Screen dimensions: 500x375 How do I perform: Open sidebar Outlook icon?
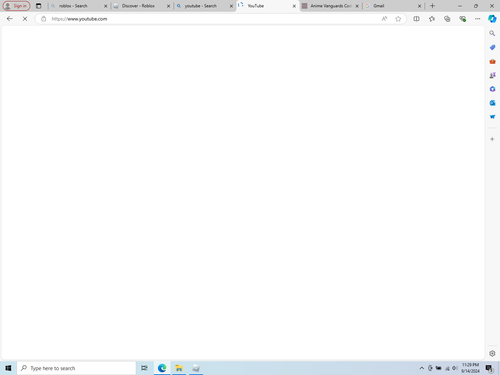[x=492, y=103]
